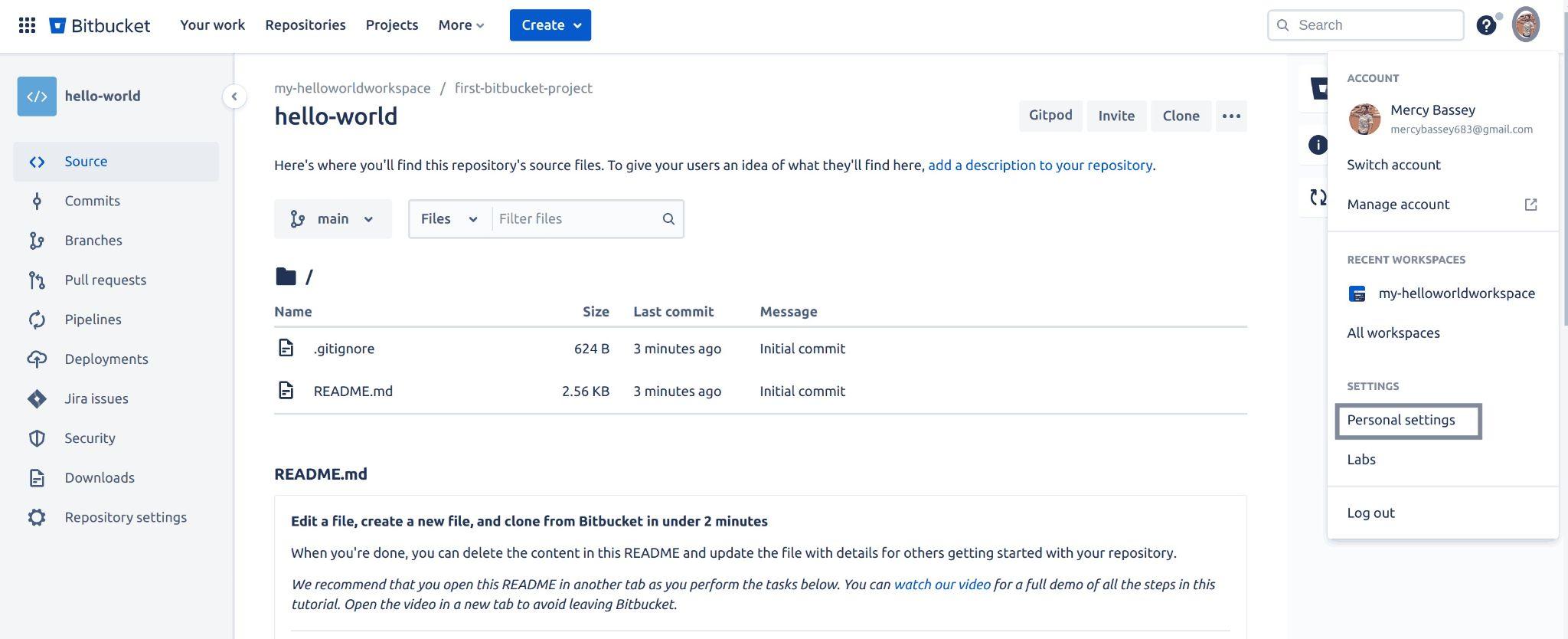The width and height of the screenshot is (1568, 639).
Task: Click the Deployments cloud upload icon
Action: coord(37,359)
